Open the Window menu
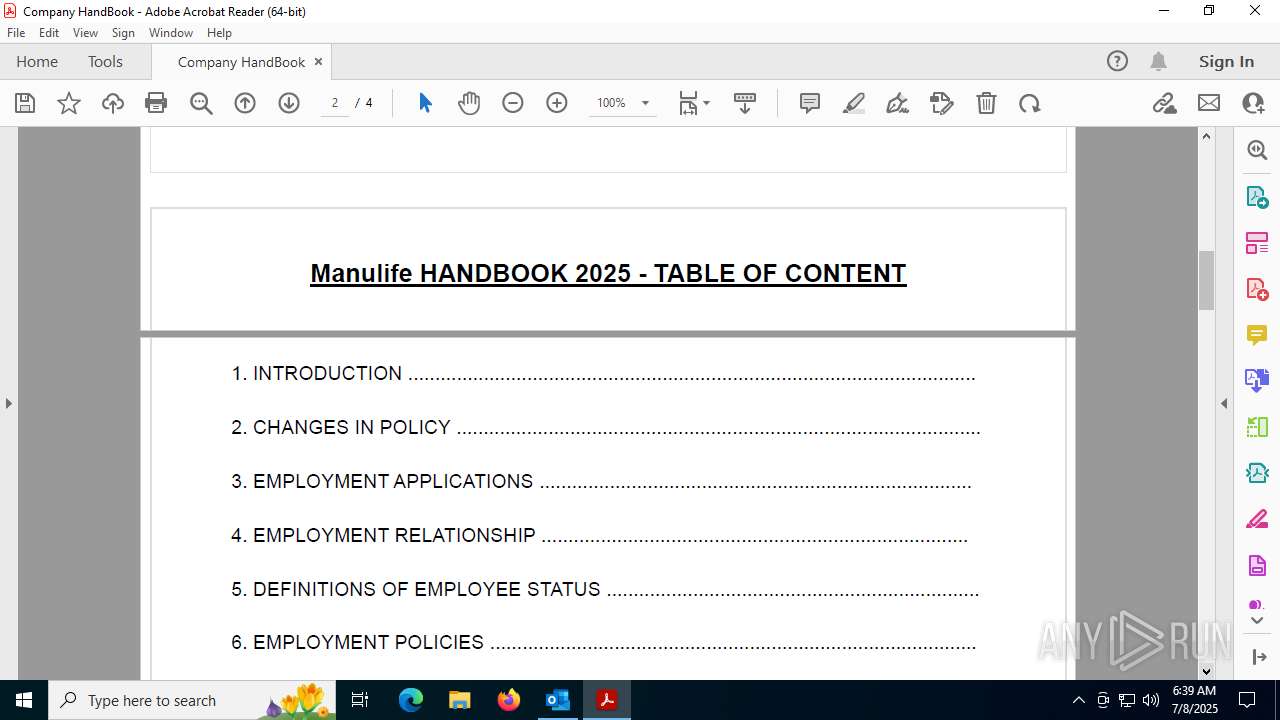The height and width of the screenshot is (720, 1280). (x=171, y=33)
